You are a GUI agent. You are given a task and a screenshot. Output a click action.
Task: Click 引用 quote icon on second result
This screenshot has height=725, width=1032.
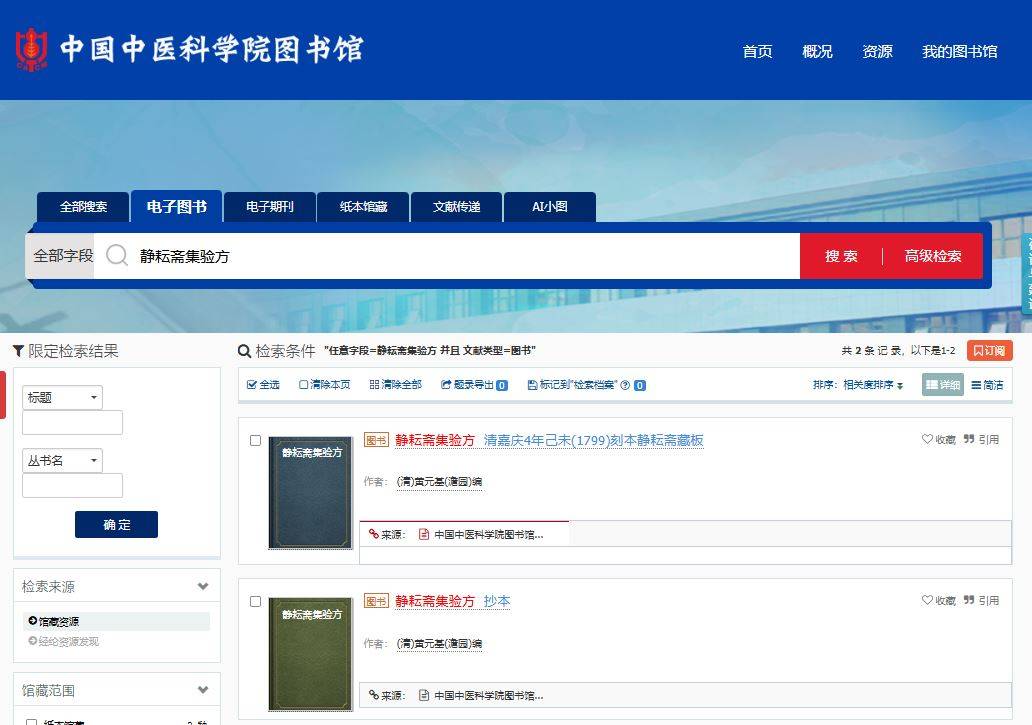click(x=969, y=601)
